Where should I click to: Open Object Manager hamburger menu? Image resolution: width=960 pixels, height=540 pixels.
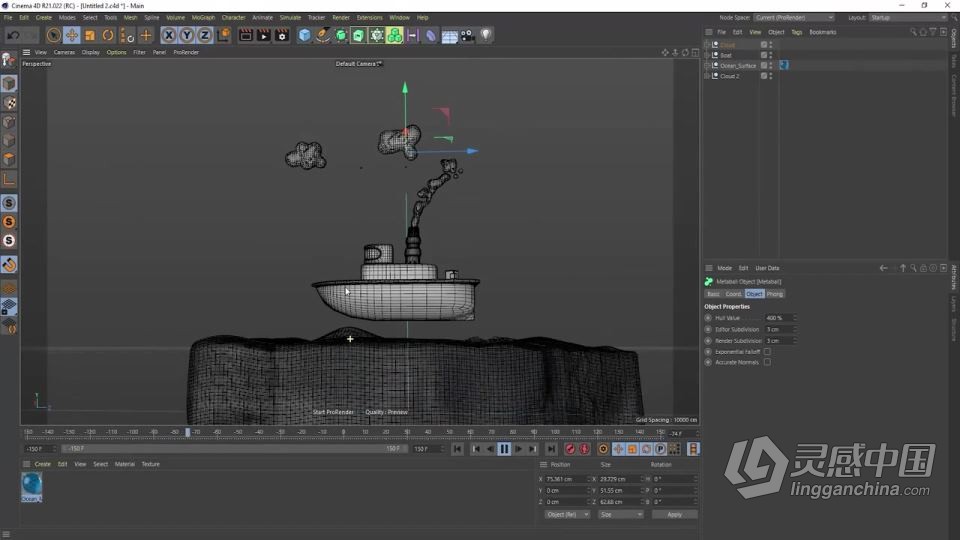pos(708,32)
